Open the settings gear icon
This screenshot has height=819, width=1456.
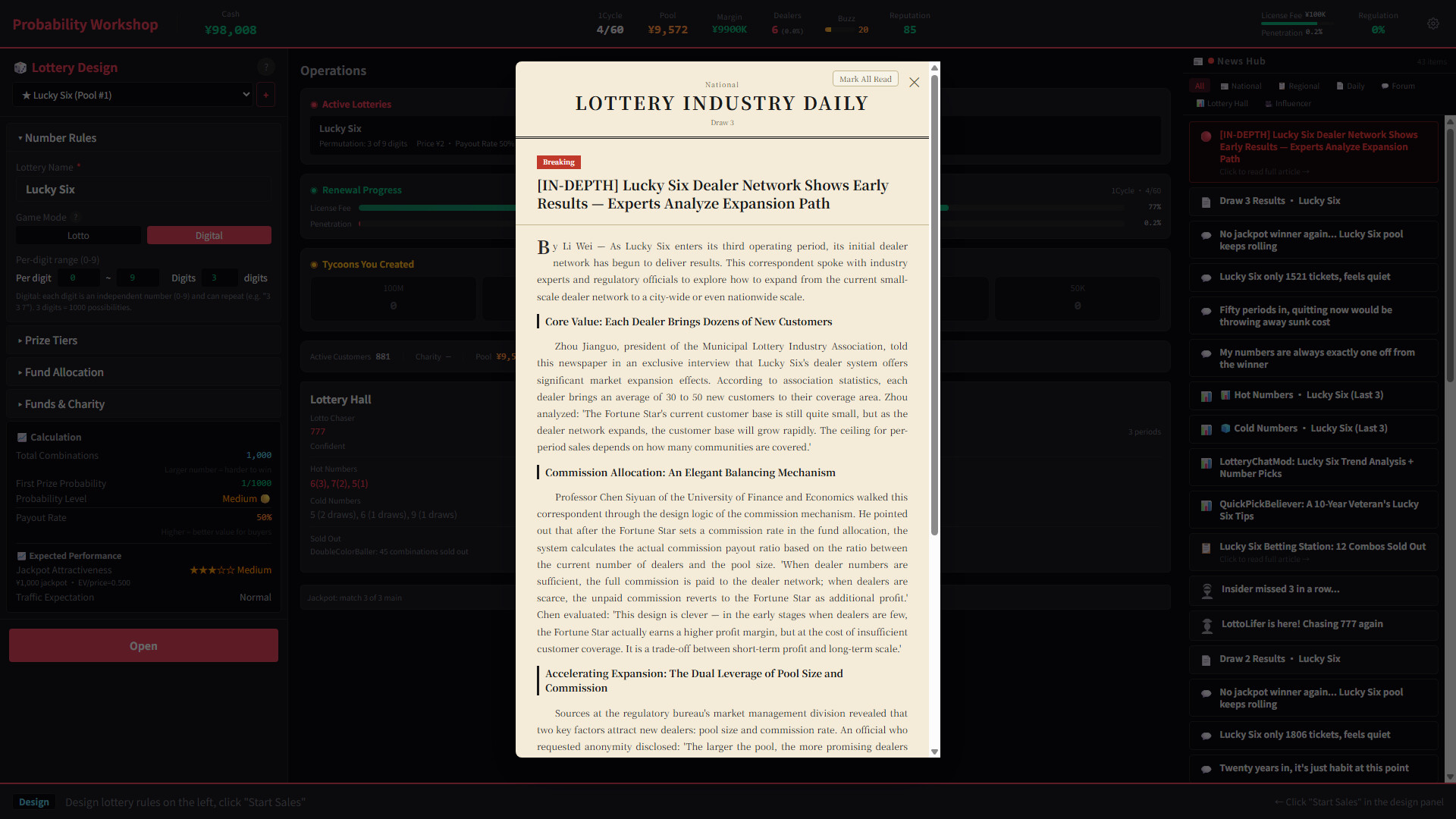[x=1432, y=24]
